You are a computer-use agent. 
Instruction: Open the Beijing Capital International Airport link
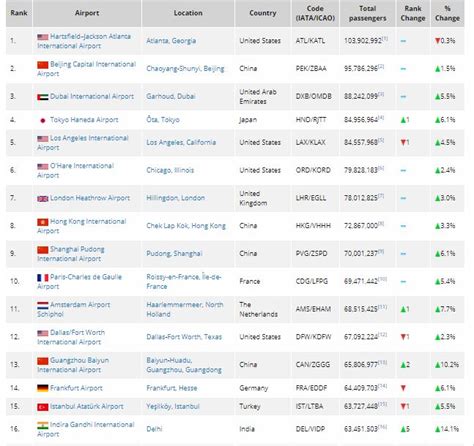87,69
